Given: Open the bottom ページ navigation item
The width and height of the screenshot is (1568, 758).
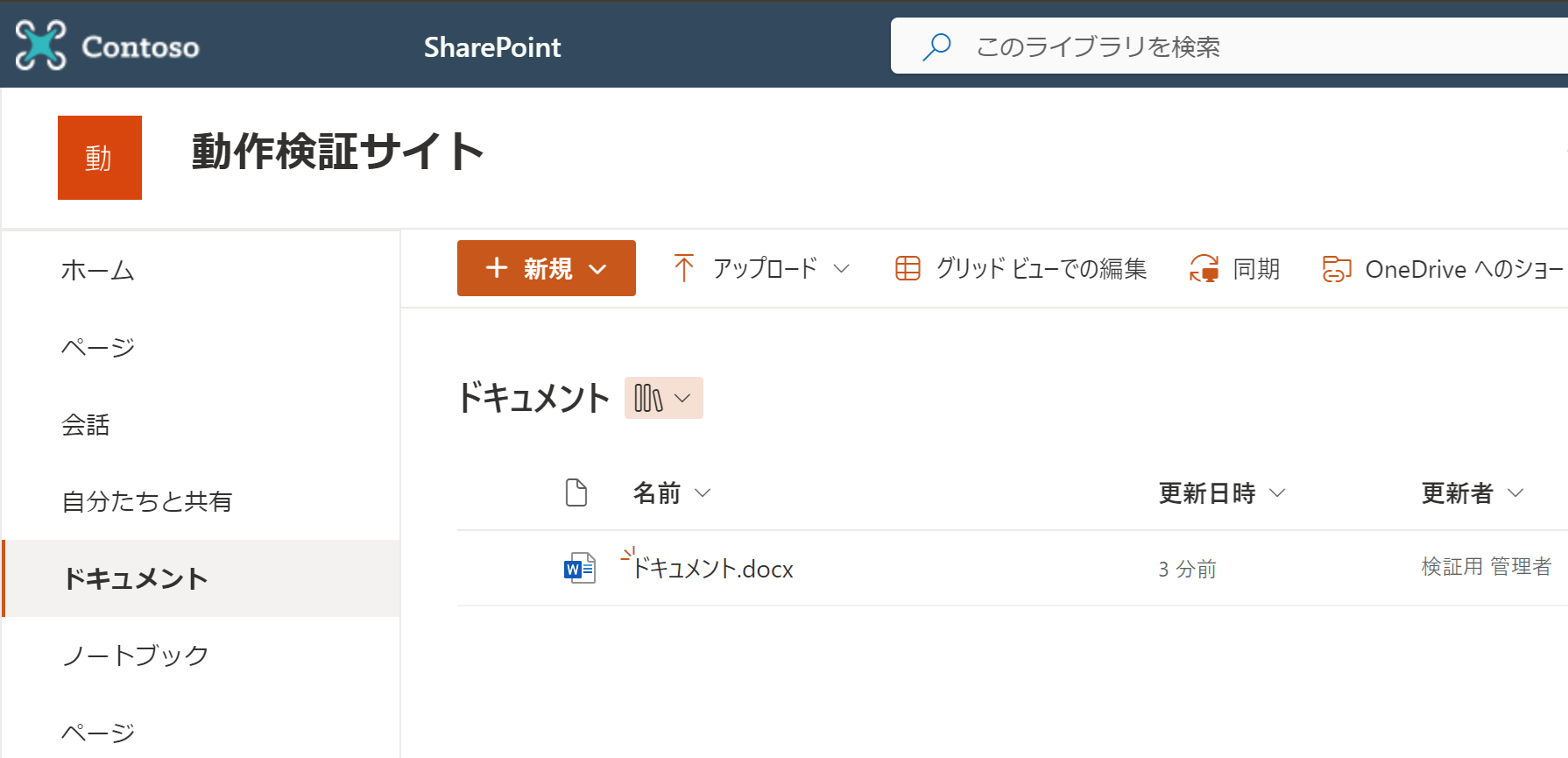Looking at the screenshot, I should (98, 733).
